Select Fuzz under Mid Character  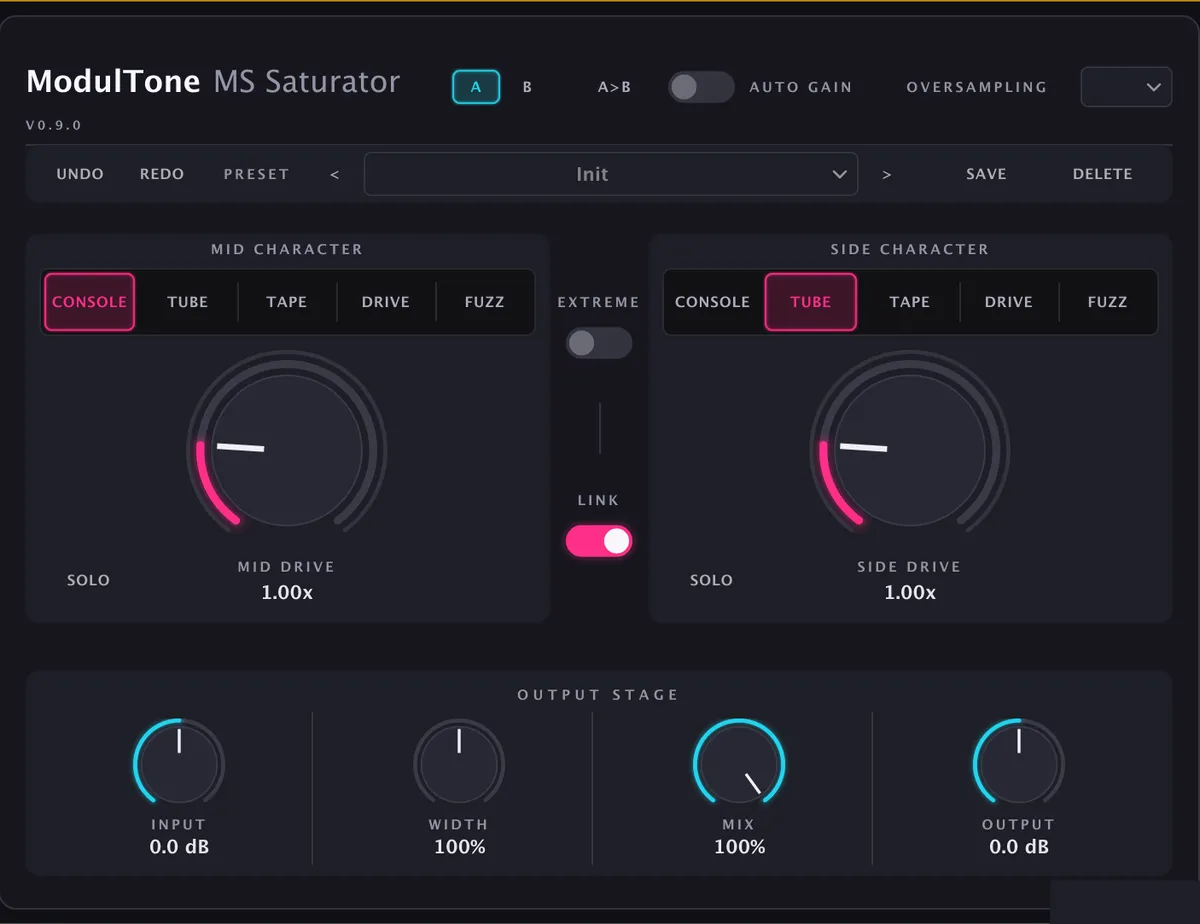(x=485, y=302)
